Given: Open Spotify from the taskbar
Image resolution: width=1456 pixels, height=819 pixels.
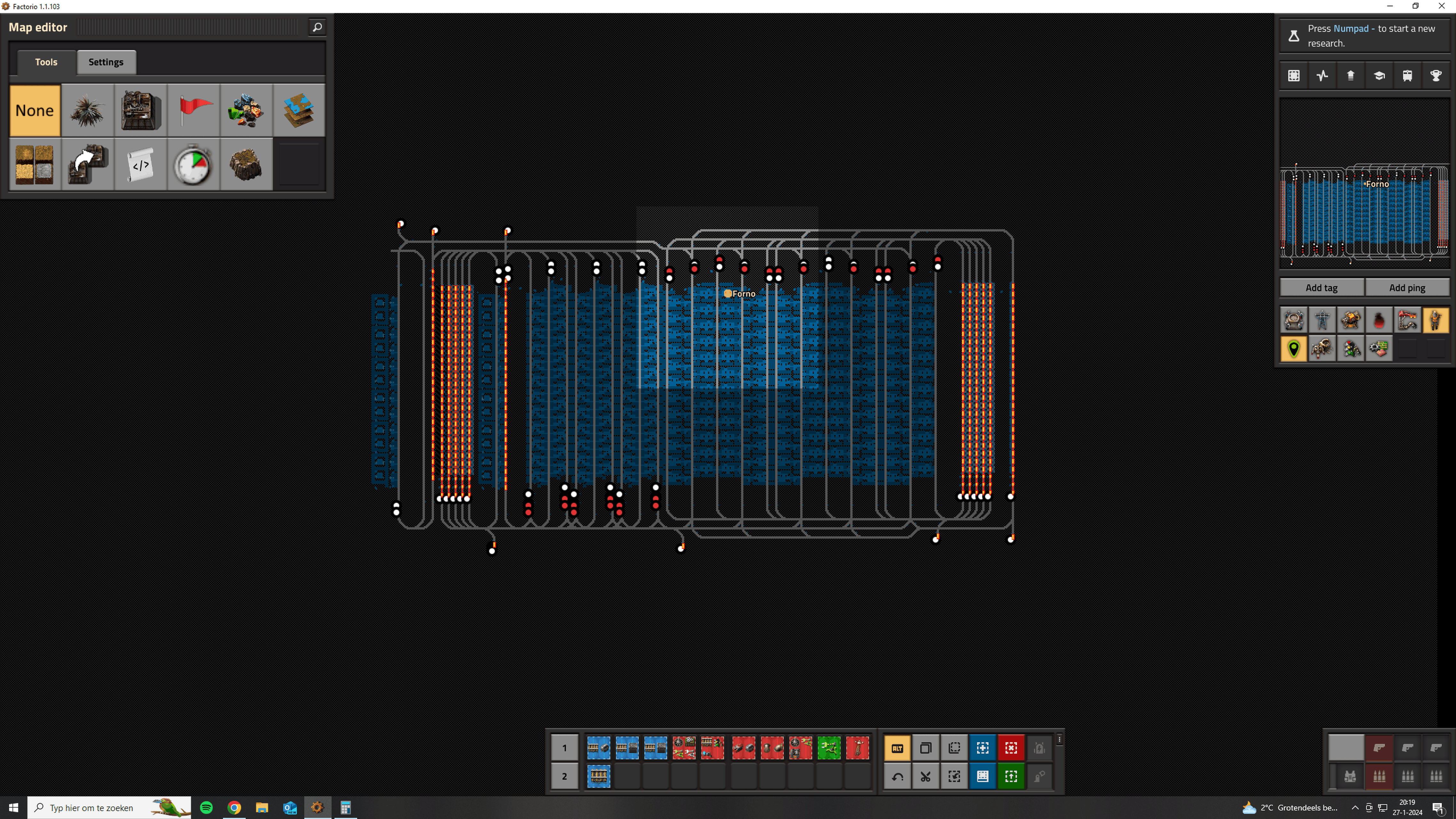Looking at the screenshot, I should pyautogui.click(x=206, y=808).
